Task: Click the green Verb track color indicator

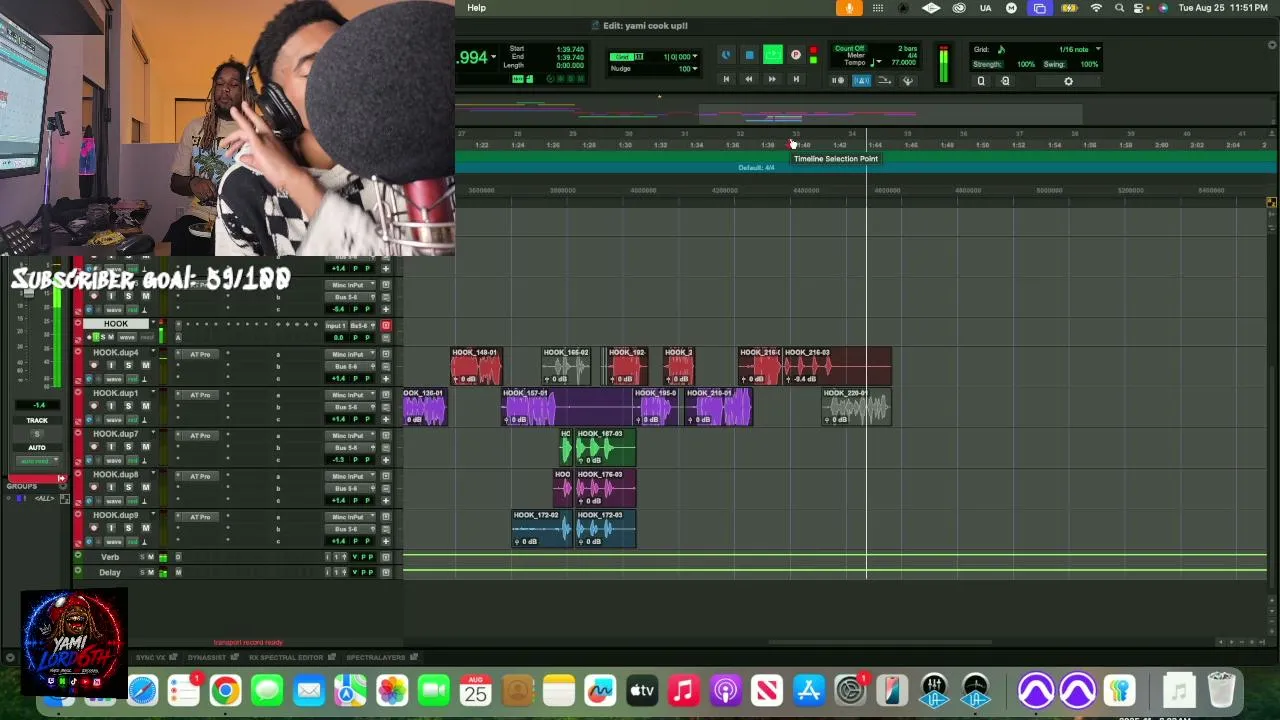Action: pos(78,557)
